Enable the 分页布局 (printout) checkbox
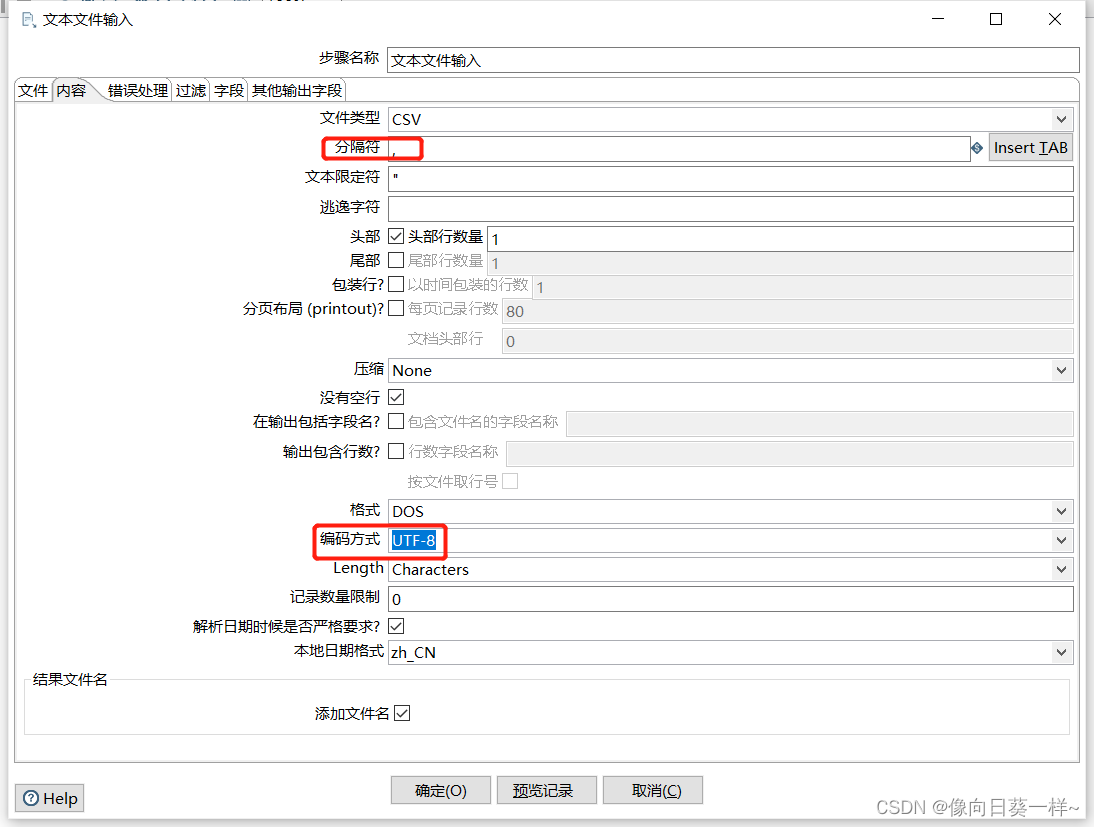Image resolution: width=1094 pixels, height=827 pixels. pyautogui.click(x=396, y=308)
